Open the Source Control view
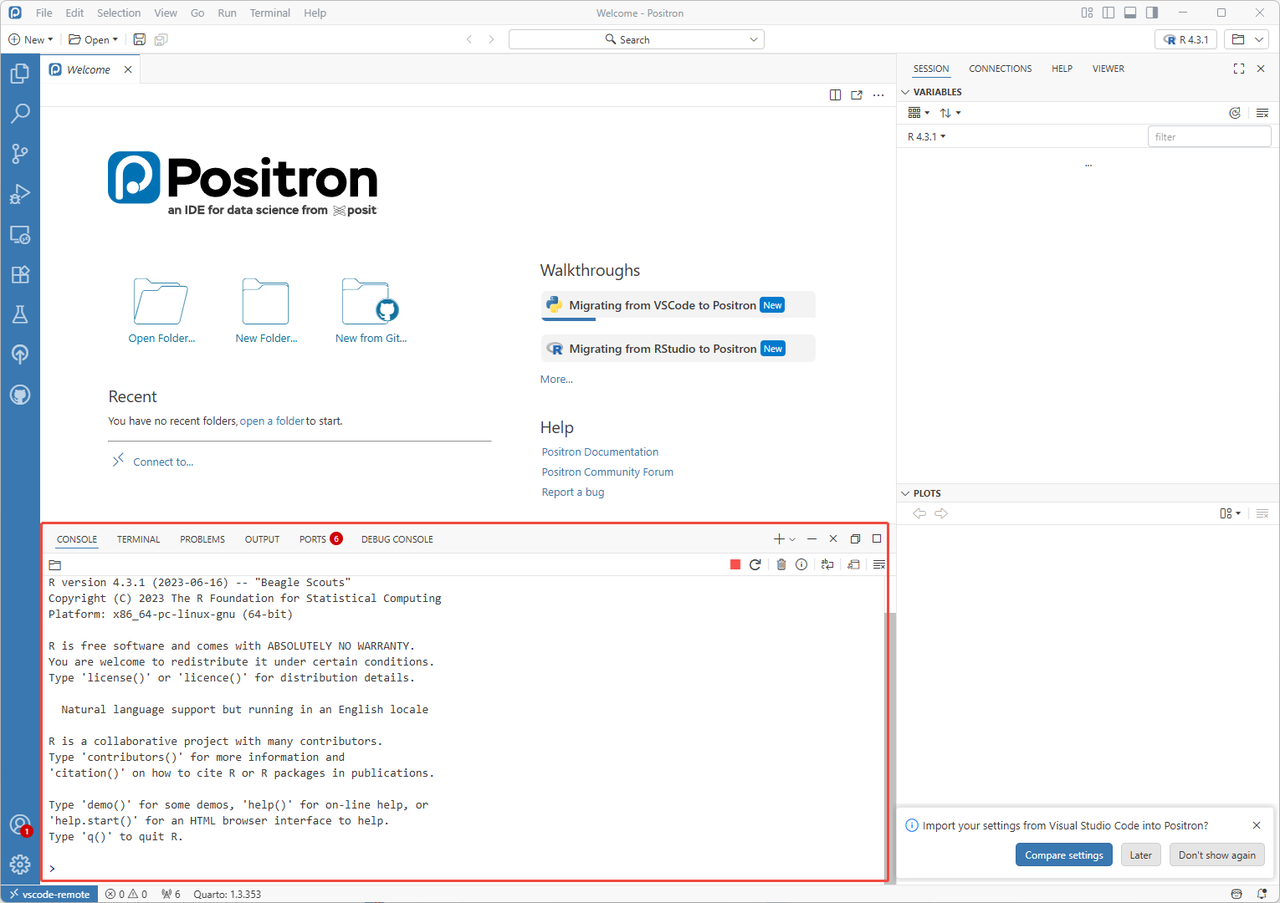The image size is (1280, 903). click(x=20, y=153)
